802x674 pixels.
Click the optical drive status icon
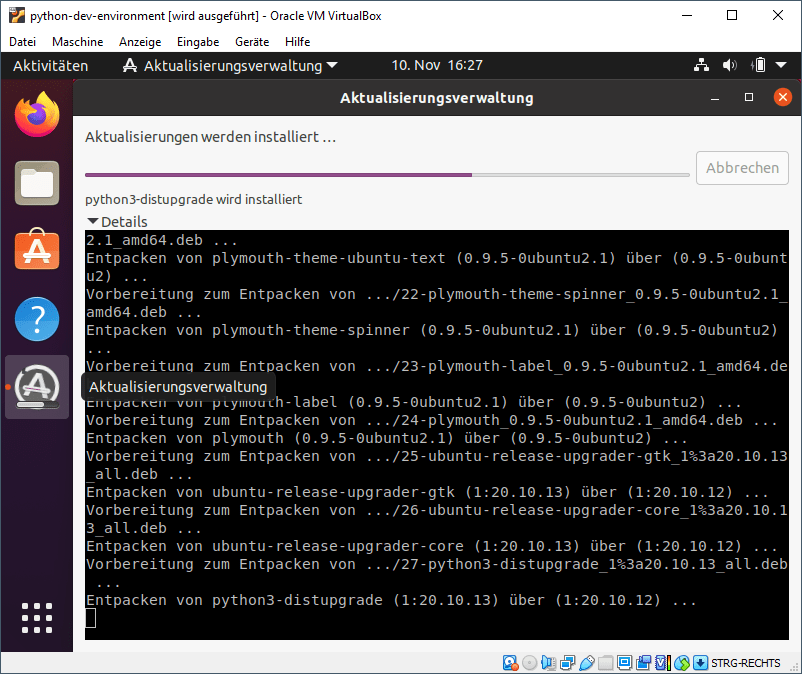click(528, 662)
